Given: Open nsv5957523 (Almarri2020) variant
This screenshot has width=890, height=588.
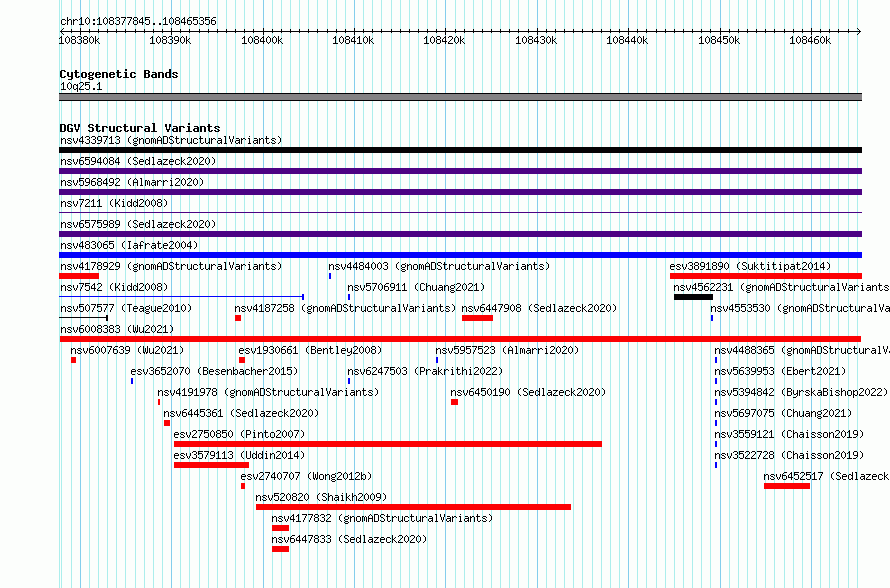Looking at the screenshot, I should 507,350.
